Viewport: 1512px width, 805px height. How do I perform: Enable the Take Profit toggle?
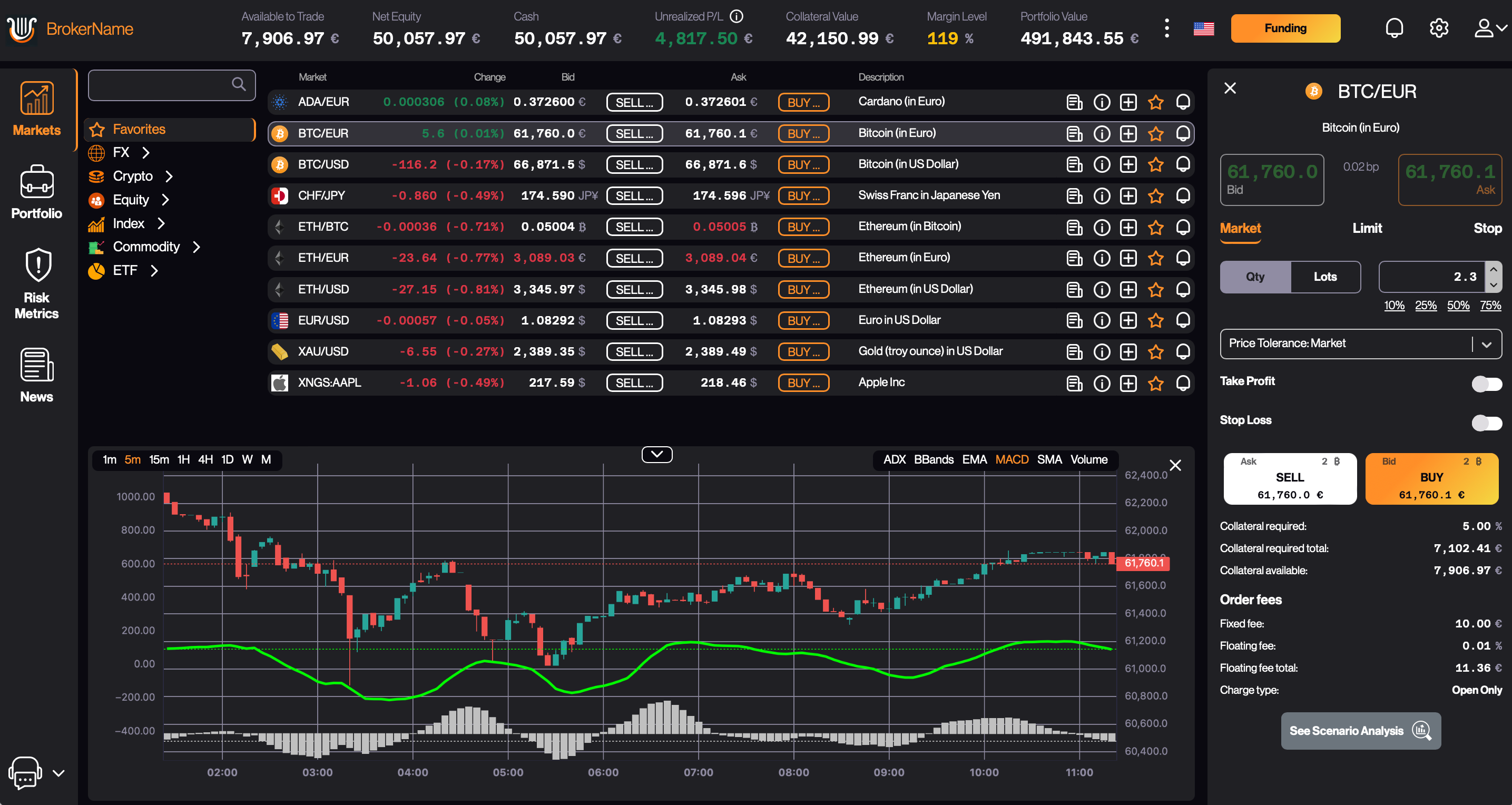click(x=1486, y=384)
